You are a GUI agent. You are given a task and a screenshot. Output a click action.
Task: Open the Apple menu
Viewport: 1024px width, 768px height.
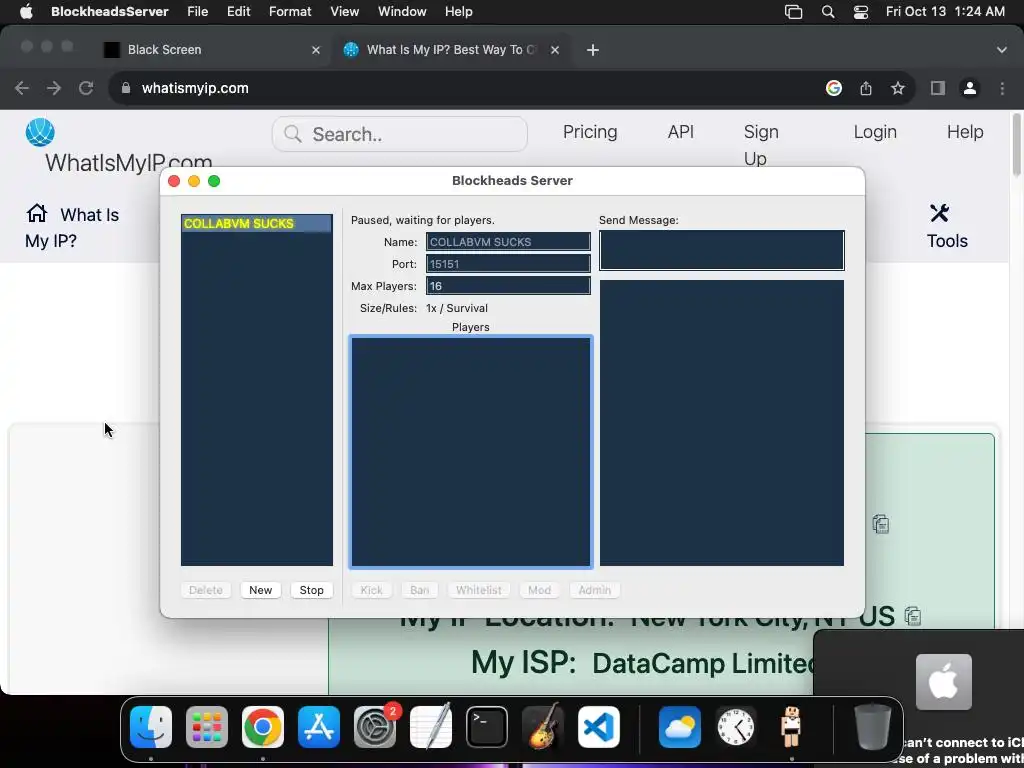[26, 12]
